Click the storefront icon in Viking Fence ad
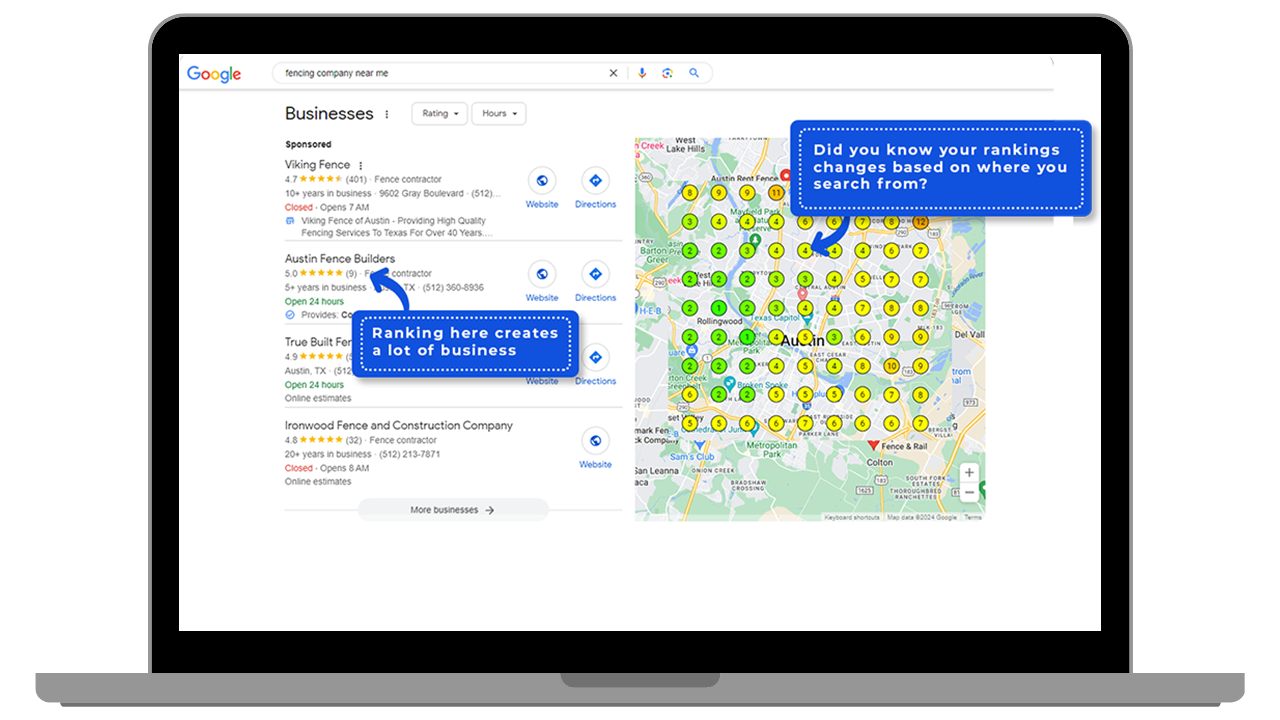 289,220
